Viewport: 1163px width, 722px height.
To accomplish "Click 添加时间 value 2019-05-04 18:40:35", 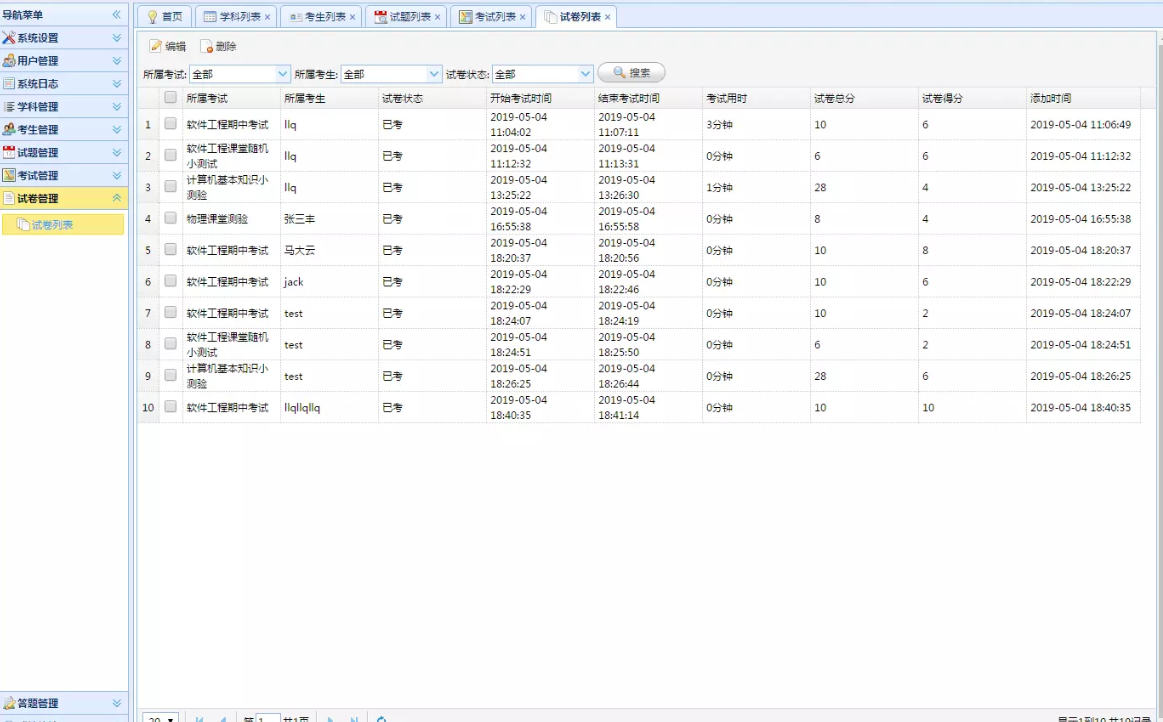I will tap(1081, 407).
